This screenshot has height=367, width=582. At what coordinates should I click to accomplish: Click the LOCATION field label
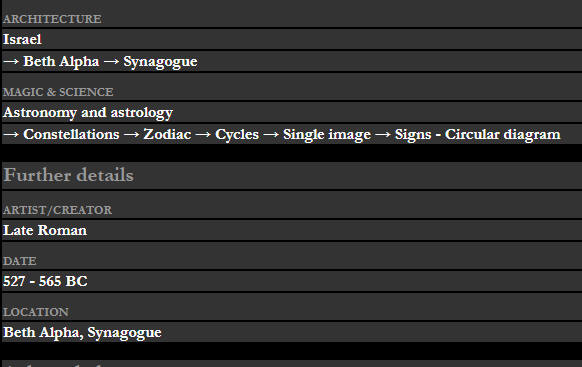(x=36, y=312)
